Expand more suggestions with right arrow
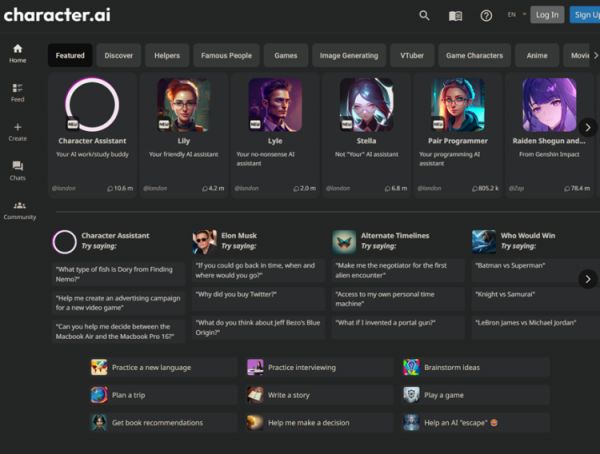The height and width of the screenshot is (454, 600). 587,279
